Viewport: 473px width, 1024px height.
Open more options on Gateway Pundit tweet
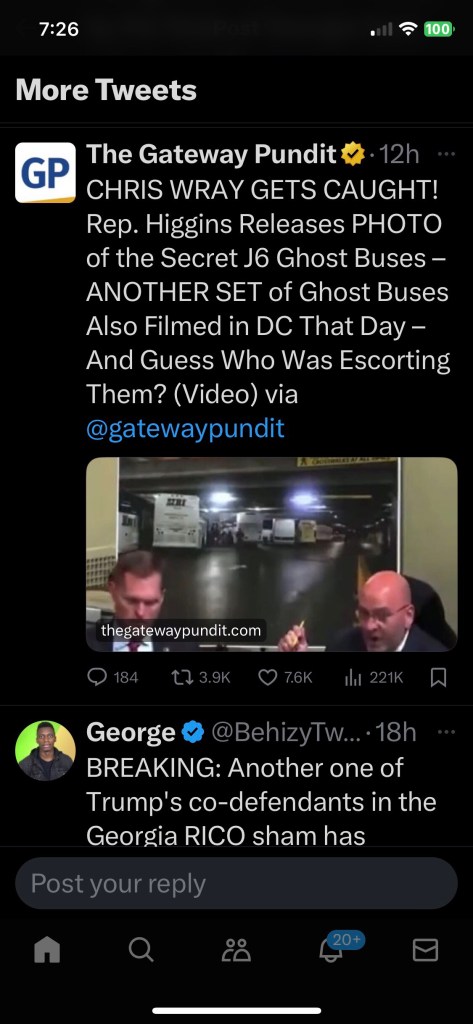[x=446, y=155]
